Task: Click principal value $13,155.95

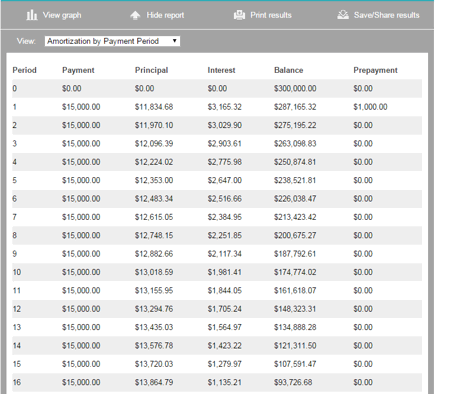Action: pos(154,290)
